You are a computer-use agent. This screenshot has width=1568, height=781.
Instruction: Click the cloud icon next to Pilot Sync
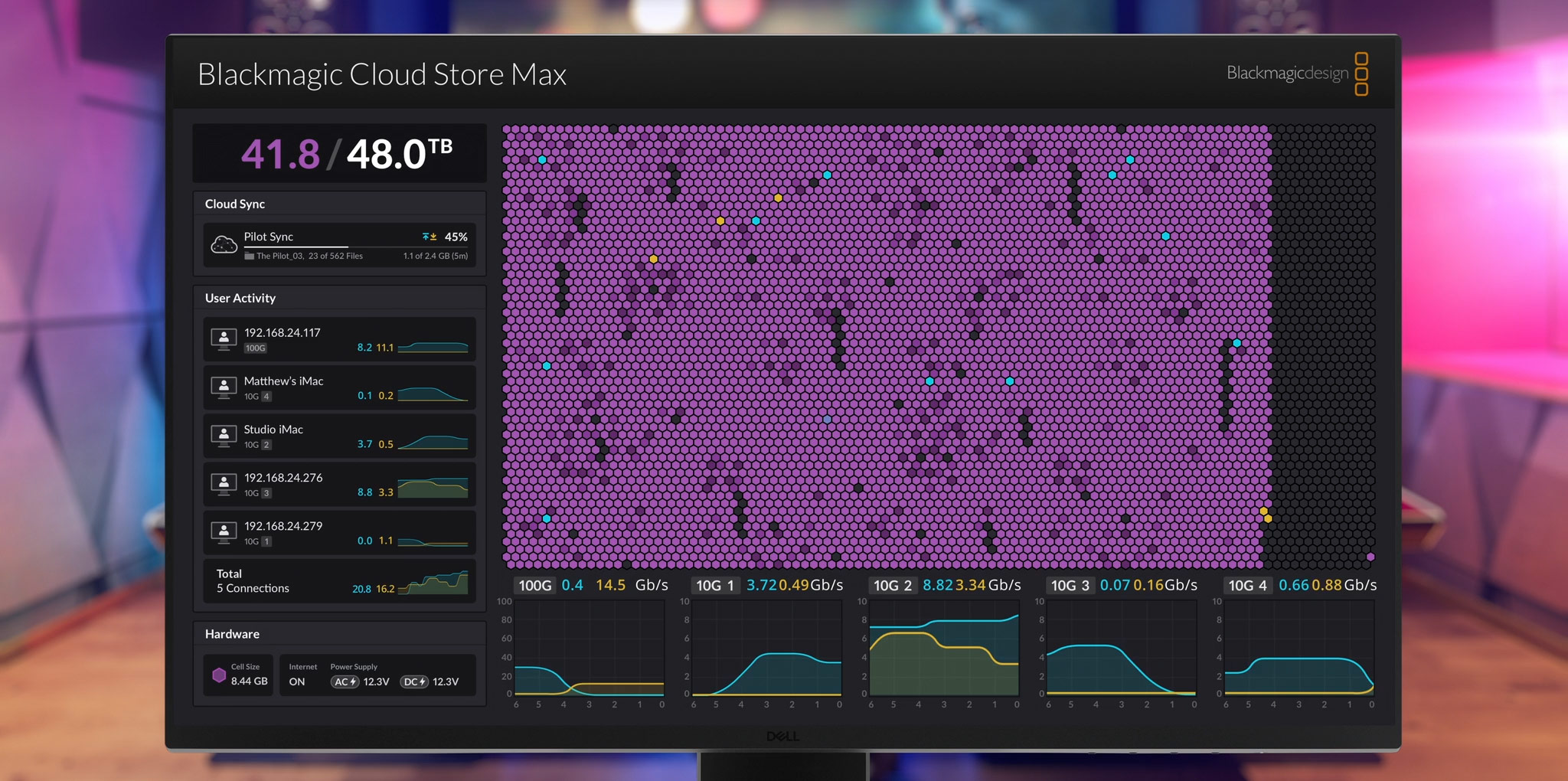pyautogui.click(x=223, y=245)
